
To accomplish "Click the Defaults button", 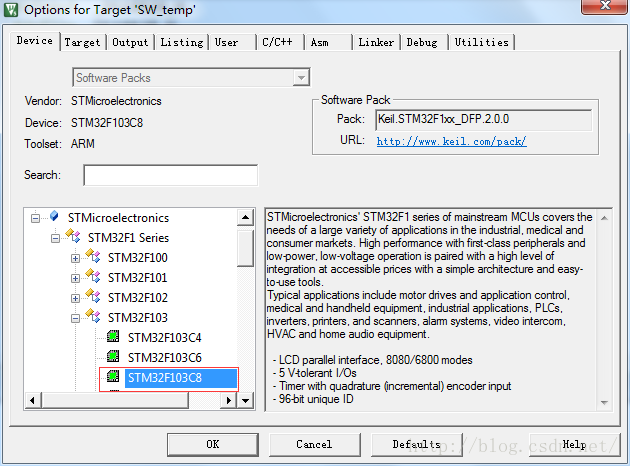I will coord(417,444).
